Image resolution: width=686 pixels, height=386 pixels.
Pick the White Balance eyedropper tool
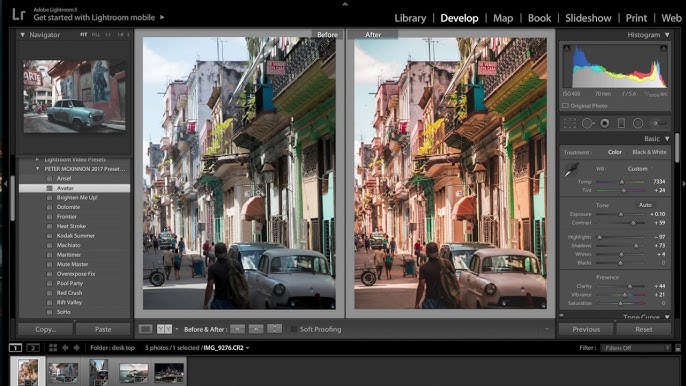pyautogui.click(x=571, y=169)
